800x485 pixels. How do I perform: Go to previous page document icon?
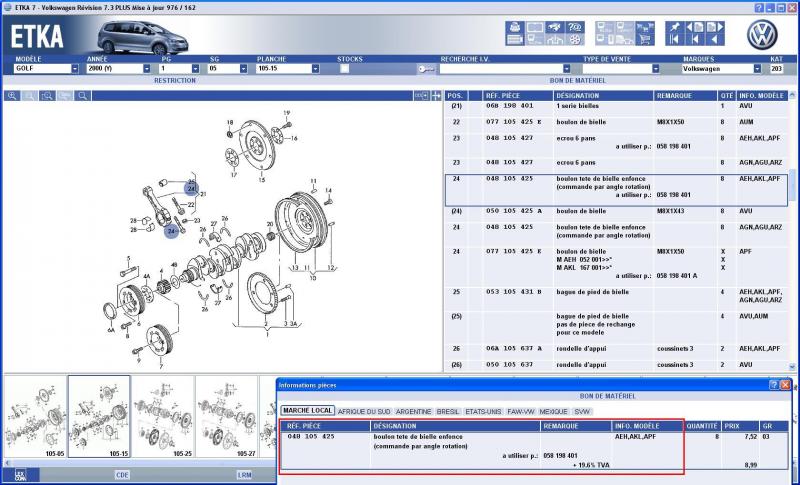[x=695, y=27]
